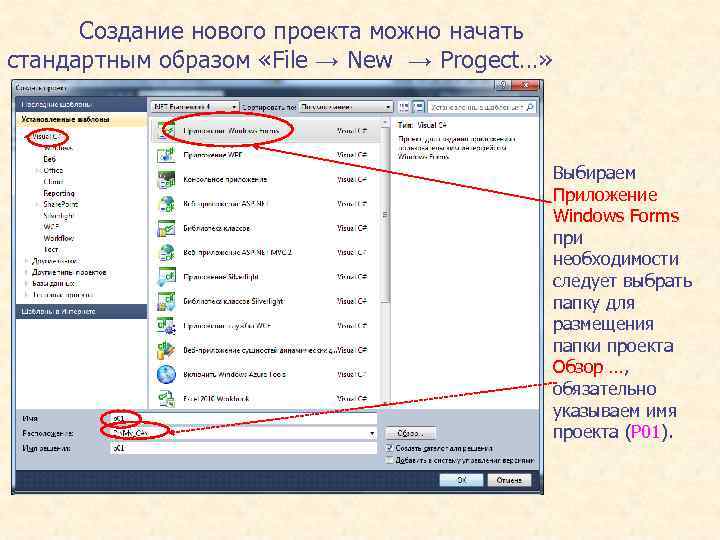Select 'Консольное приложение' row text
The image size is (720, 540).
[225, 179]
